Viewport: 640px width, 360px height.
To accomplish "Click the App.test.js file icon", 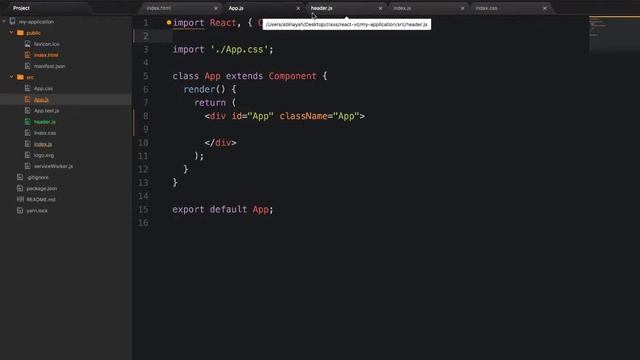I will 27,110.
